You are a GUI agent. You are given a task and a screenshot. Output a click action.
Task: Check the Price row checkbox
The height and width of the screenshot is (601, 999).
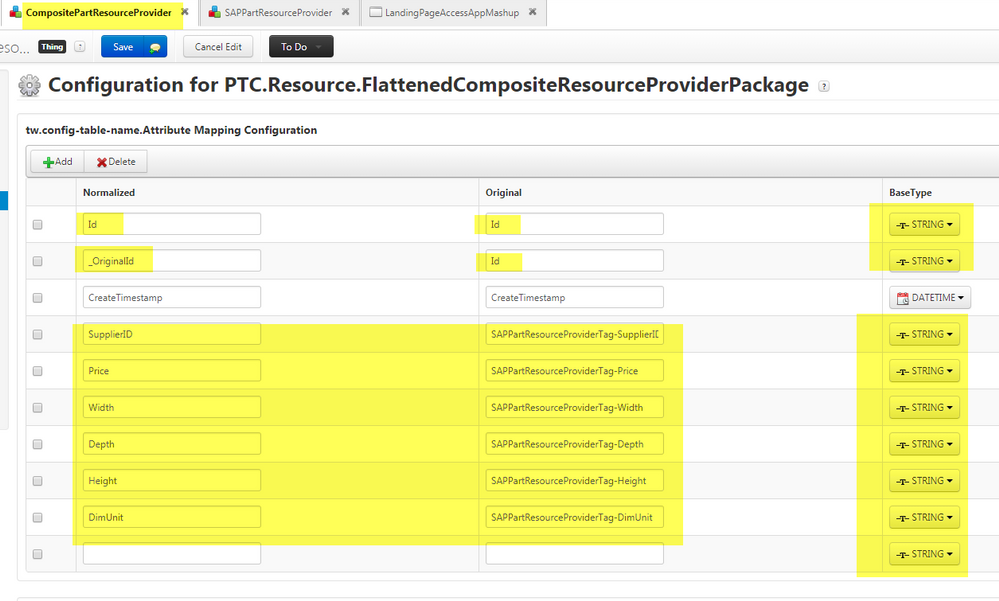click(38, 371)
